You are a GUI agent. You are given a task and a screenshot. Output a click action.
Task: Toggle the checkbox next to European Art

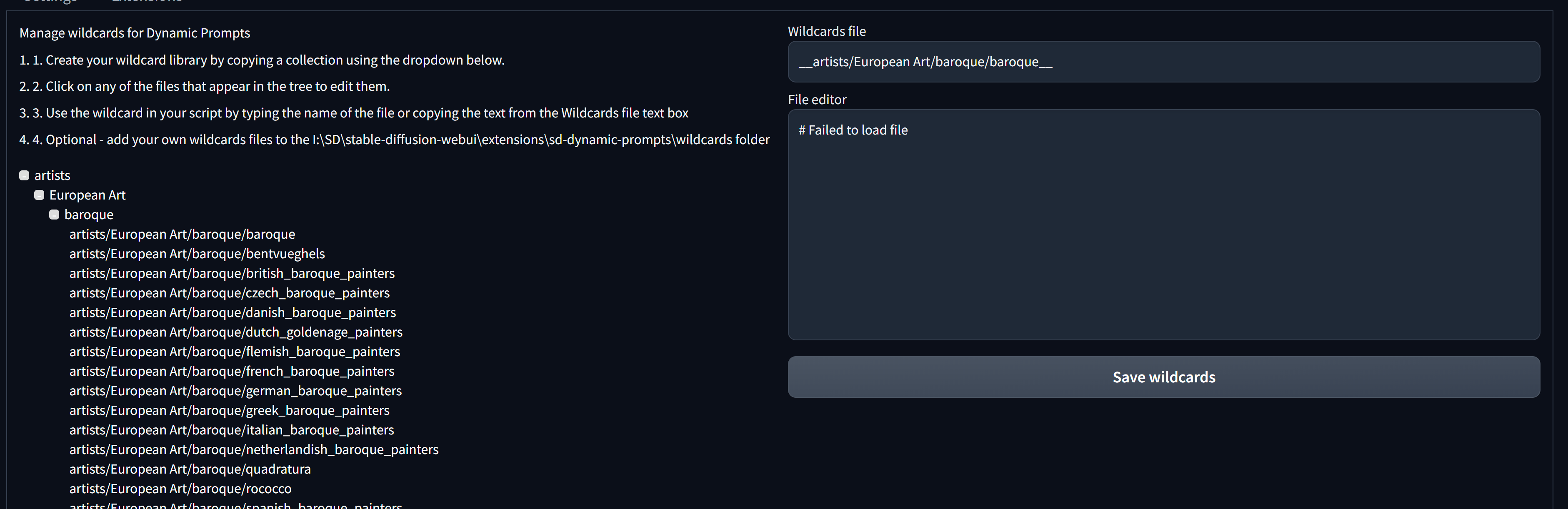39,195
